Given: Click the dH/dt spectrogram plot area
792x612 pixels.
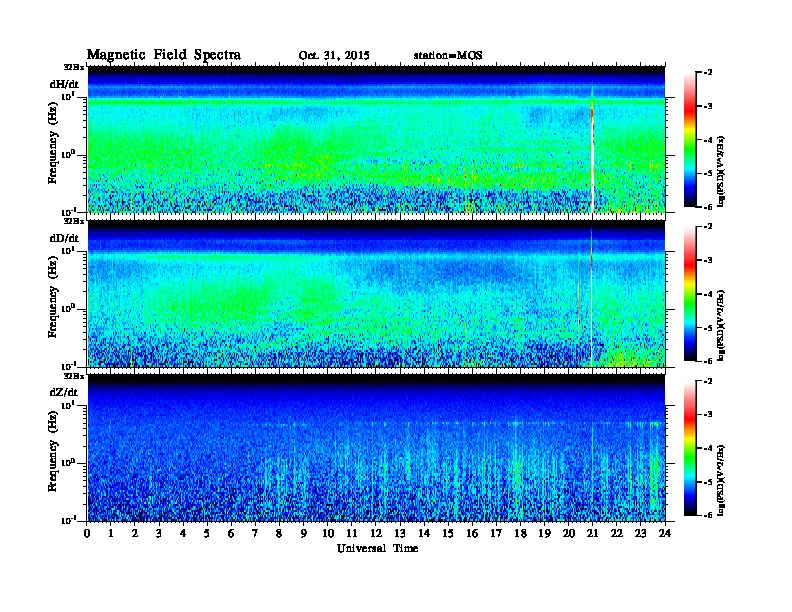Looking at the screenshot, I should pos(376,139).
